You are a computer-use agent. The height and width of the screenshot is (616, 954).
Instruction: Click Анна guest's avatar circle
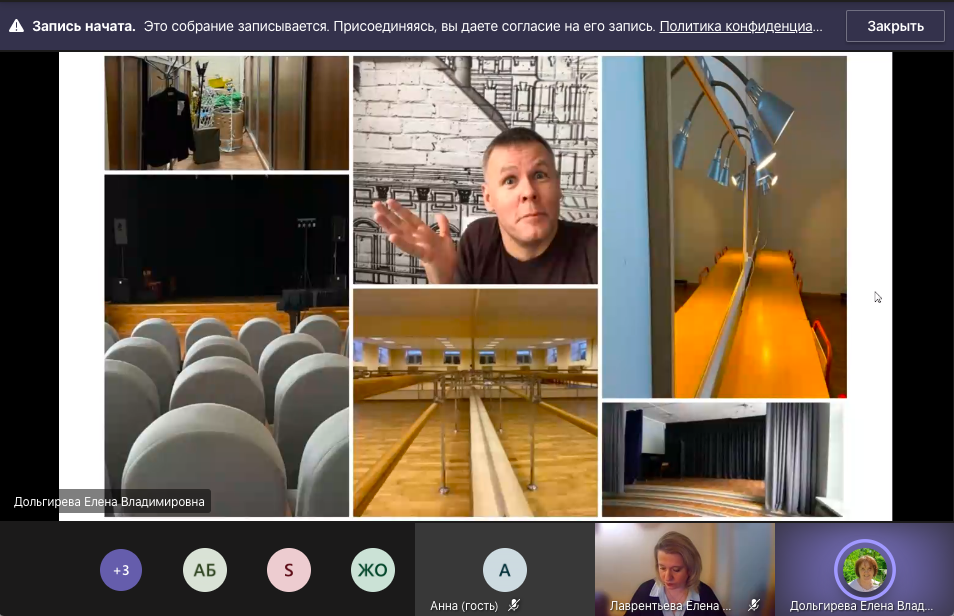point(504,570)
